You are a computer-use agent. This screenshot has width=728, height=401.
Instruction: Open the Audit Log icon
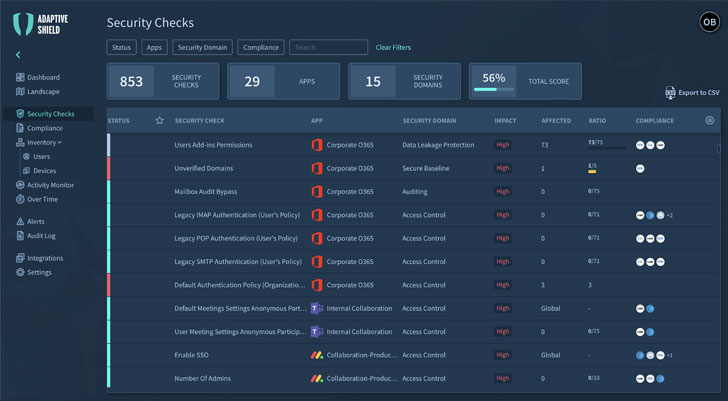coord(19,236)
